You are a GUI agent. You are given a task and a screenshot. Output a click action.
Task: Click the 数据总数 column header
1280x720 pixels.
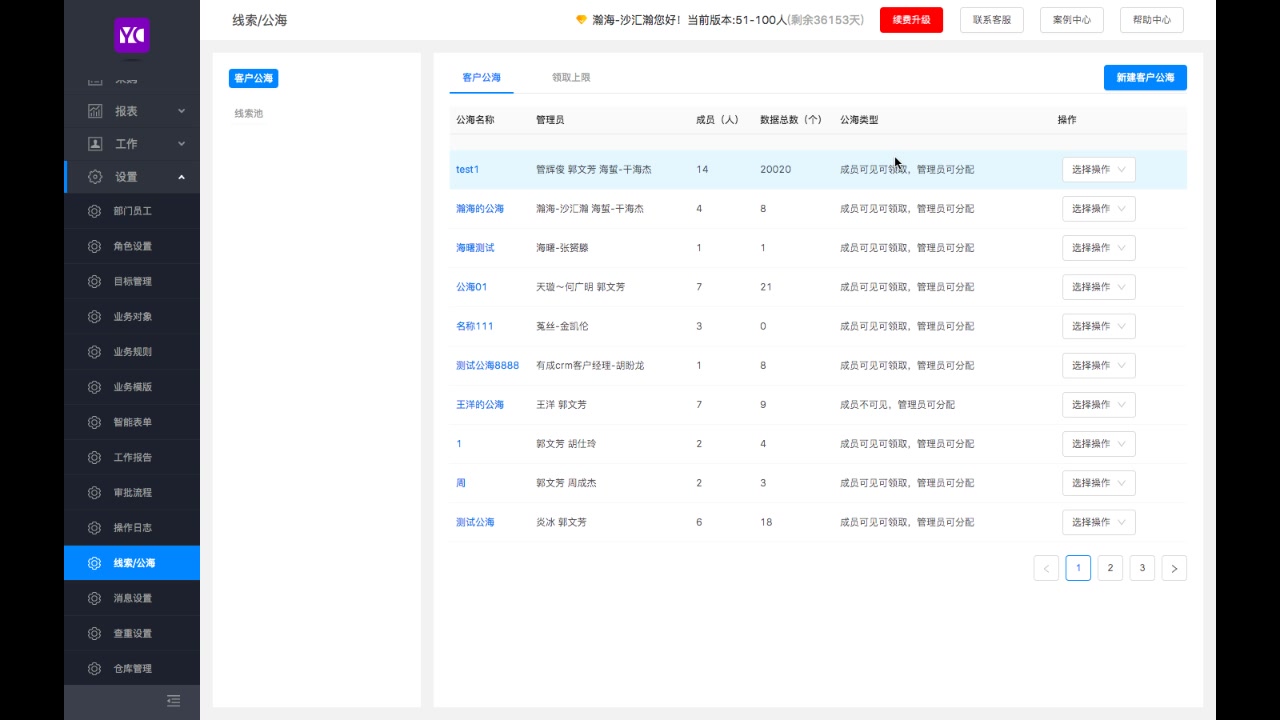791,120
